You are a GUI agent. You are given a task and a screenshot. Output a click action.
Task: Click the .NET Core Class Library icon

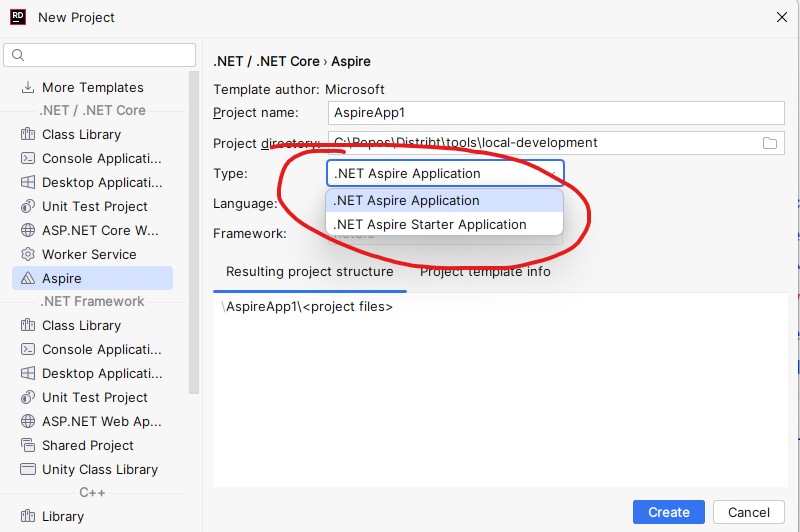(x=28, y=134)
